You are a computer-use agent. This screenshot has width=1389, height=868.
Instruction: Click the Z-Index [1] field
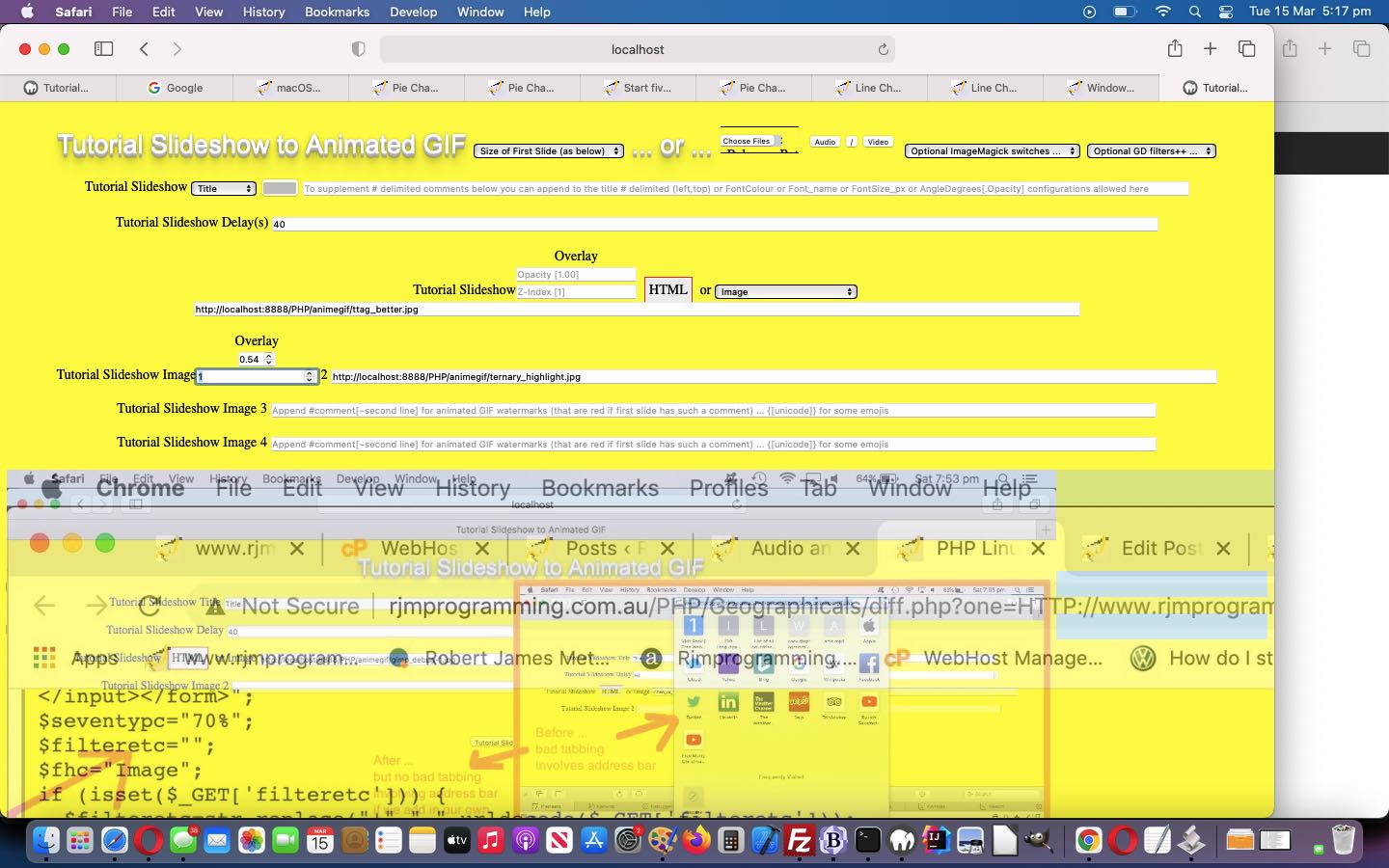(576, 291)
